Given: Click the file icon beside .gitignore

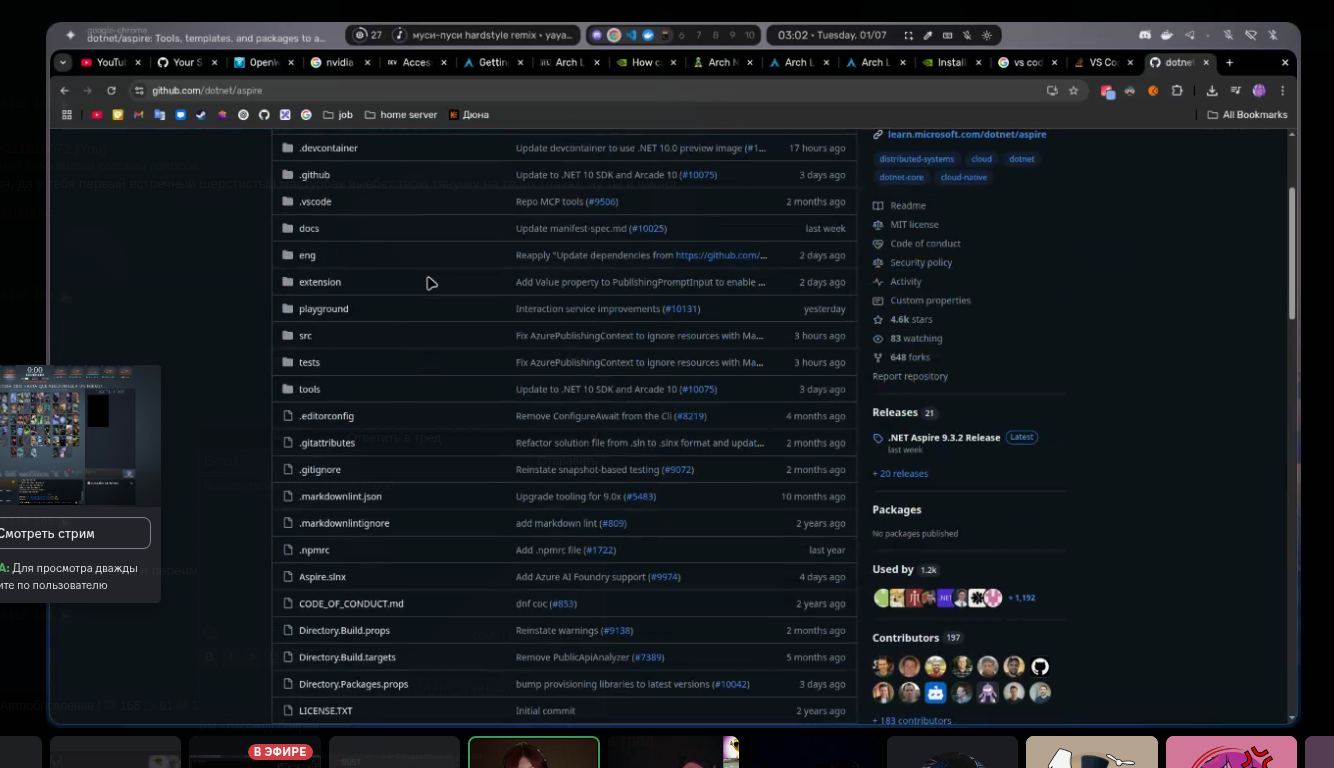Looking at the screenshot, I should coord(288,470).
